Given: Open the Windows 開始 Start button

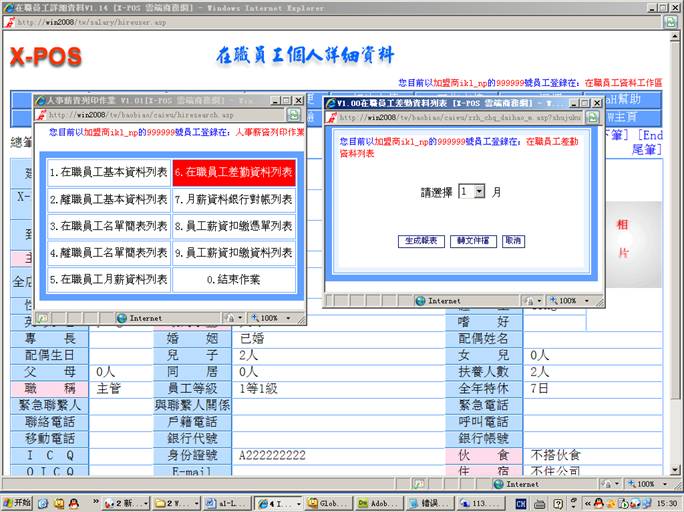Looking at the screenshot, I should pyautogui.click(x=18, y=502).
